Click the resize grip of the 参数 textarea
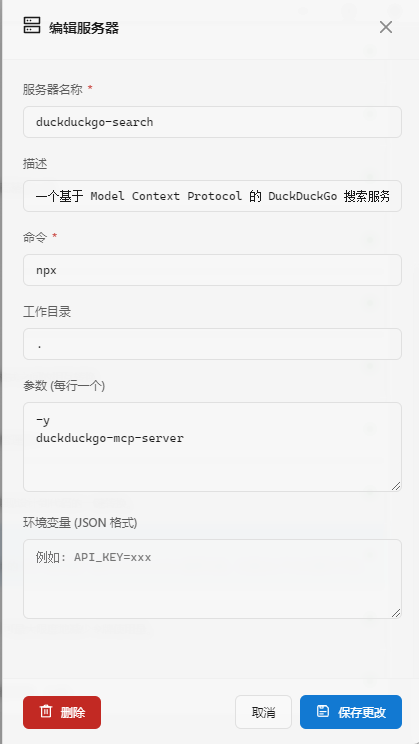Viewport: 419px width, 744px height. coord(396,485)
